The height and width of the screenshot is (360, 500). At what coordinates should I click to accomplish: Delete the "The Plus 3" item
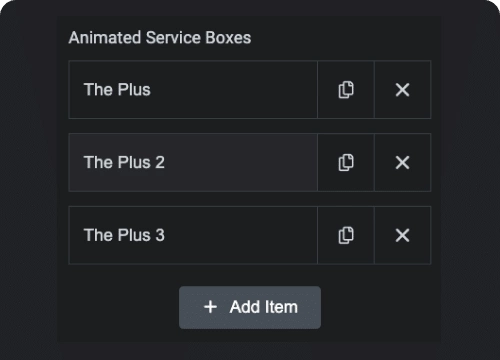pos(402,235)
